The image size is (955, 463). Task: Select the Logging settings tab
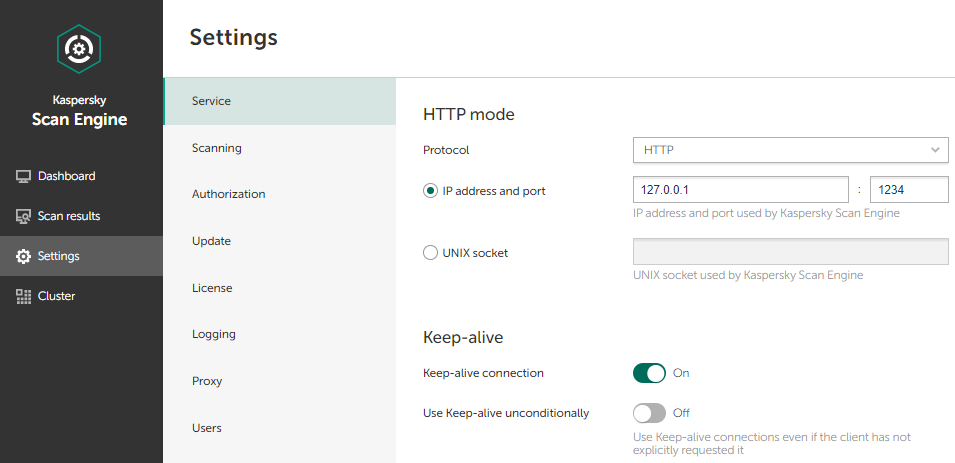click(214, 334)
